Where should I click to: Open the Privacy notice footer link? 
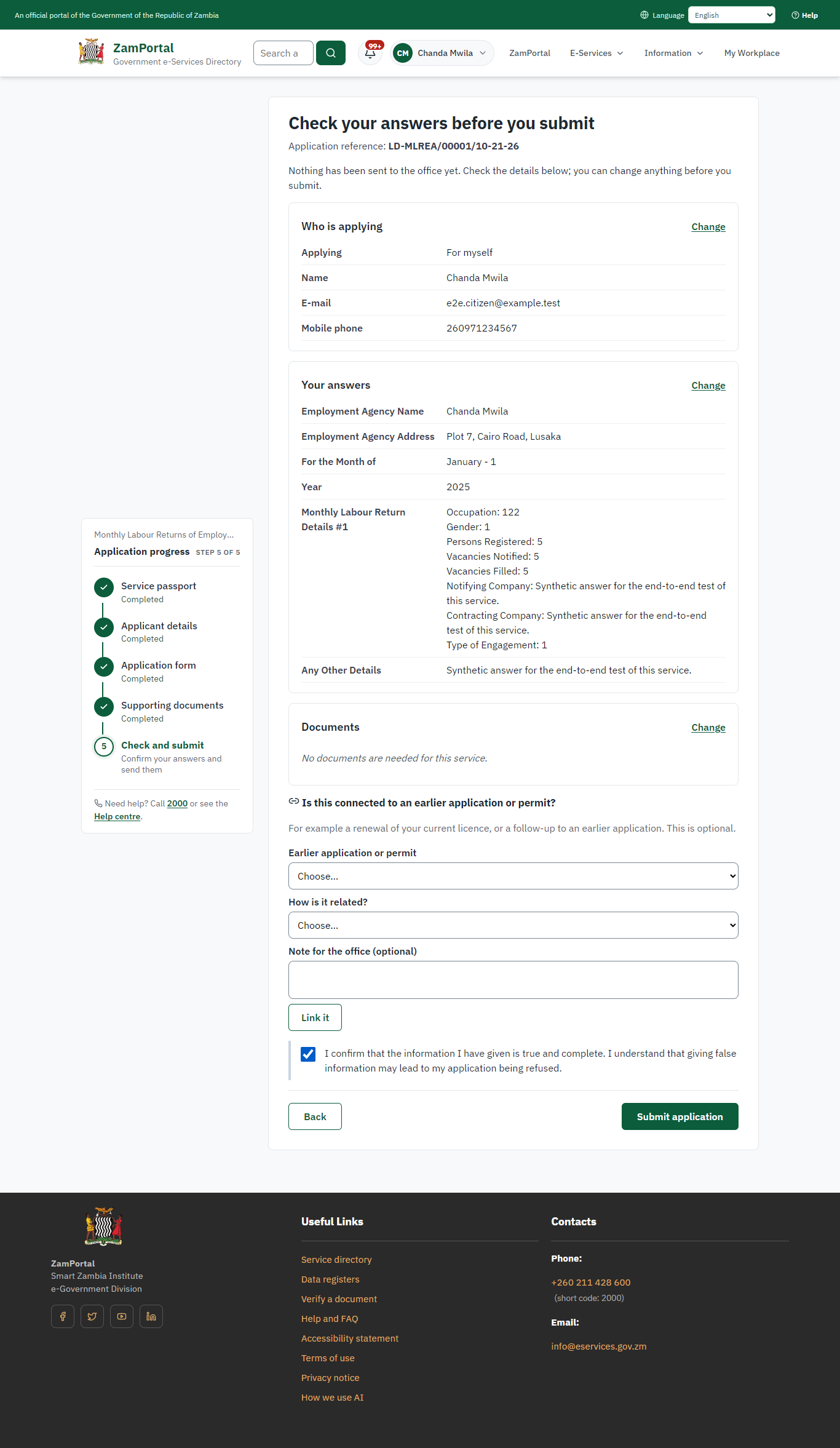pos(330,1378)
